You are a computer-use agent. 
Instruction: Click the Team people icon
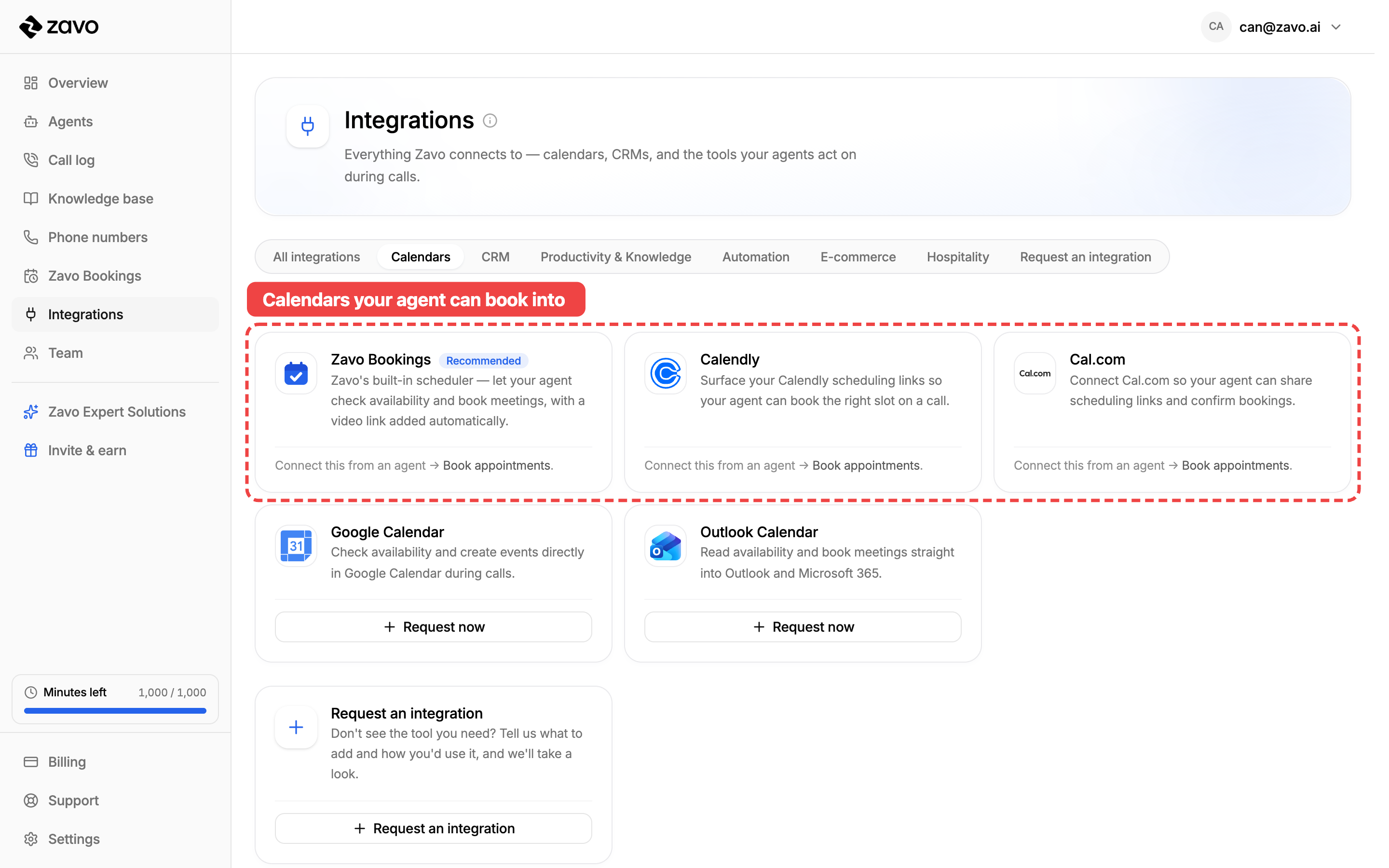coord(31,353)
